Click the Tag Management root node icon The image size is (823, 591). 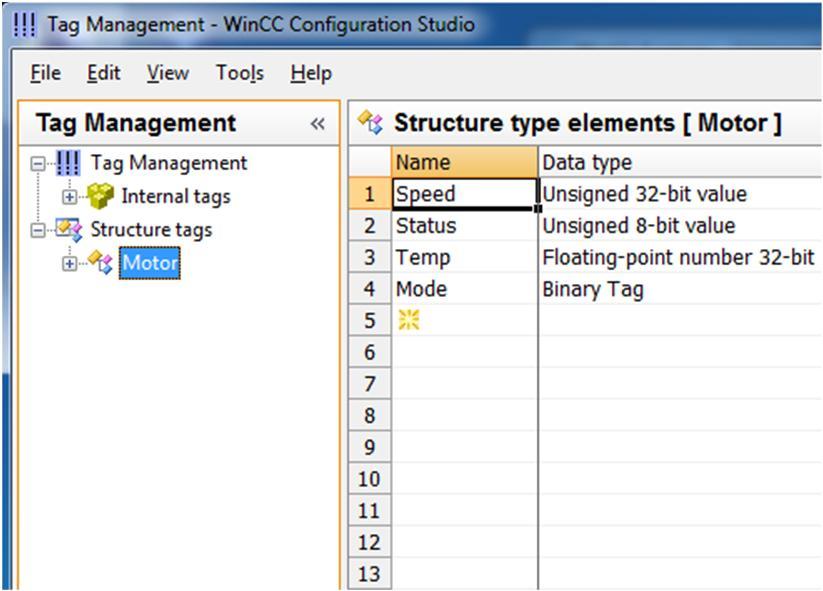click(x=68, y=163)
